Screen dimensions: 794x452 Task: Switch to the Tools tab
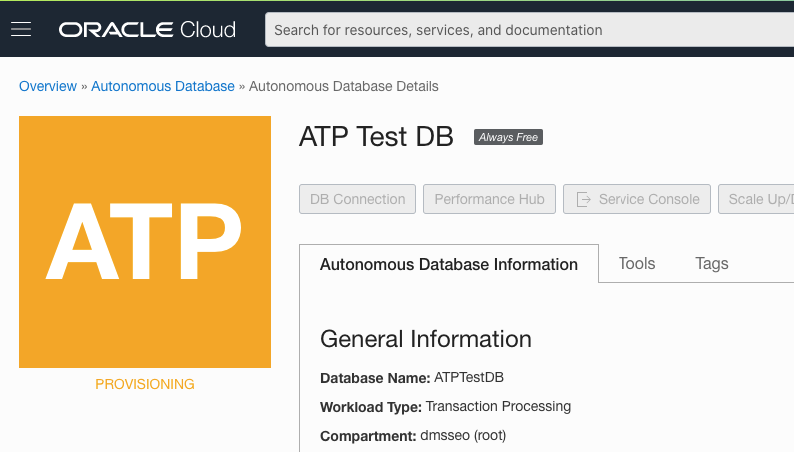point(637,264)
